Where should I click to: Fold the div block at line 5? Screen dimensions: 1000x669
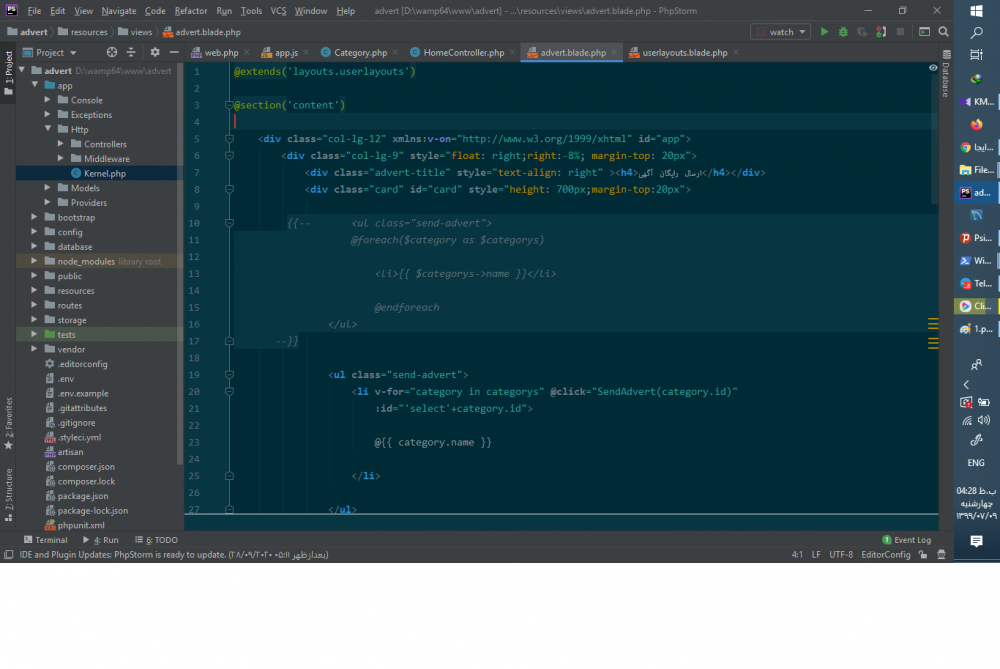229,138
